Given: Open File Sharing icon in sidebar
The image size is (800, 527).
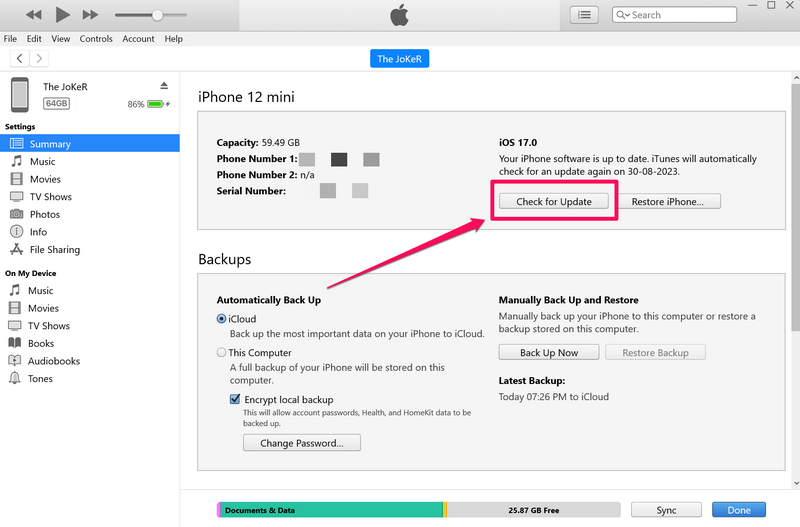Looking at the screenshot, I should (x=17, y=249).
